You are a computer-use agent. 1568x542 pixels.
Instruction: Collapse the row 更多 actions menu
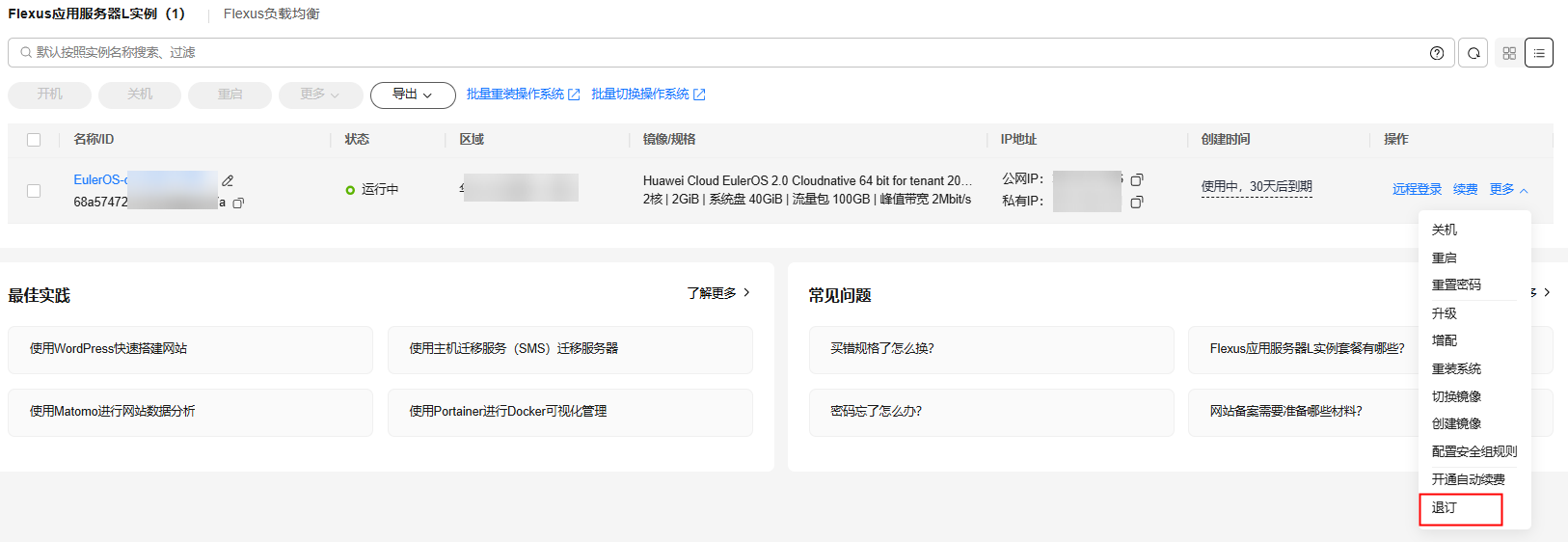point(1509,189)
